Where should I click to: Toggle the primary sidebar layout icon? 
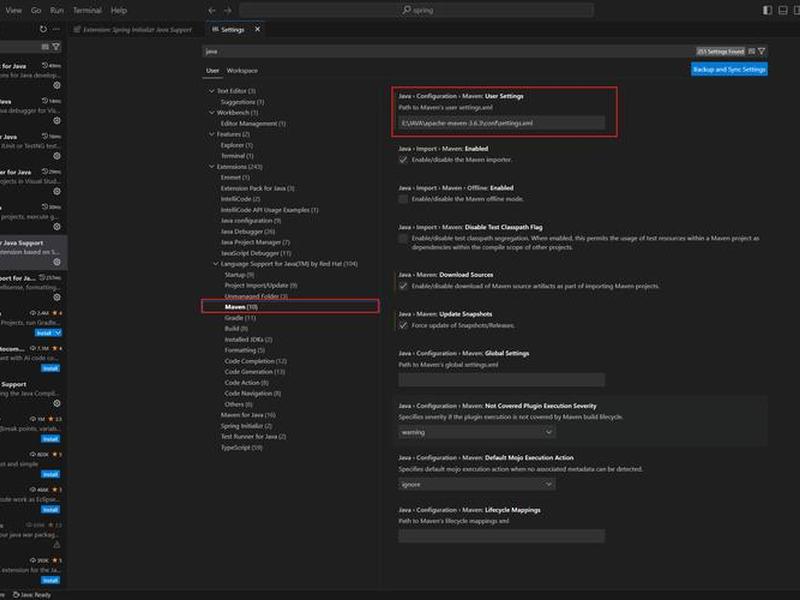767,10
